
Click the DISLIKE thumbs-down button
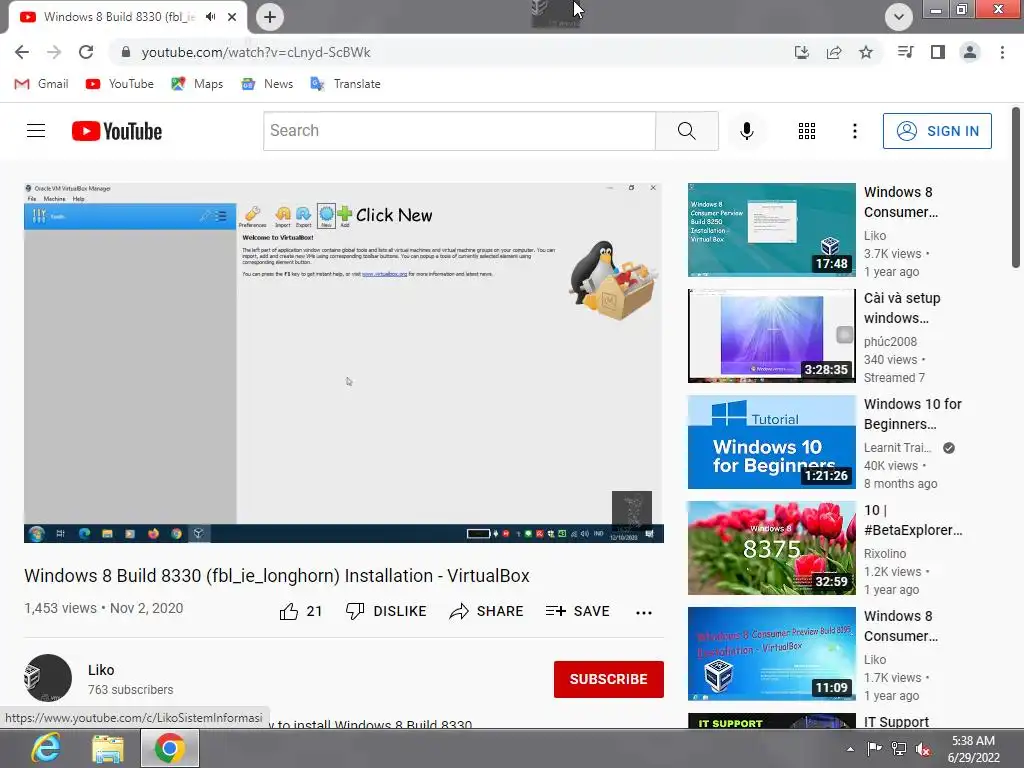tap(385, 611)
